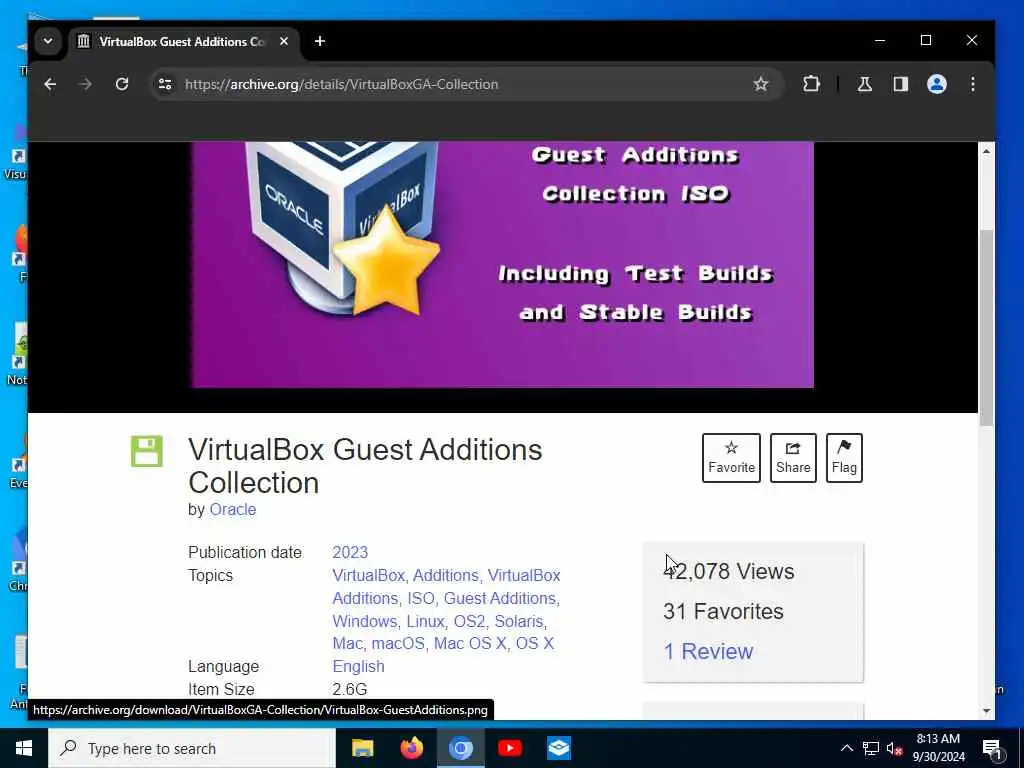The image size is (1024, 768).
Task: Open Chrome Labs flask icon
Action: tap(865, 84)
